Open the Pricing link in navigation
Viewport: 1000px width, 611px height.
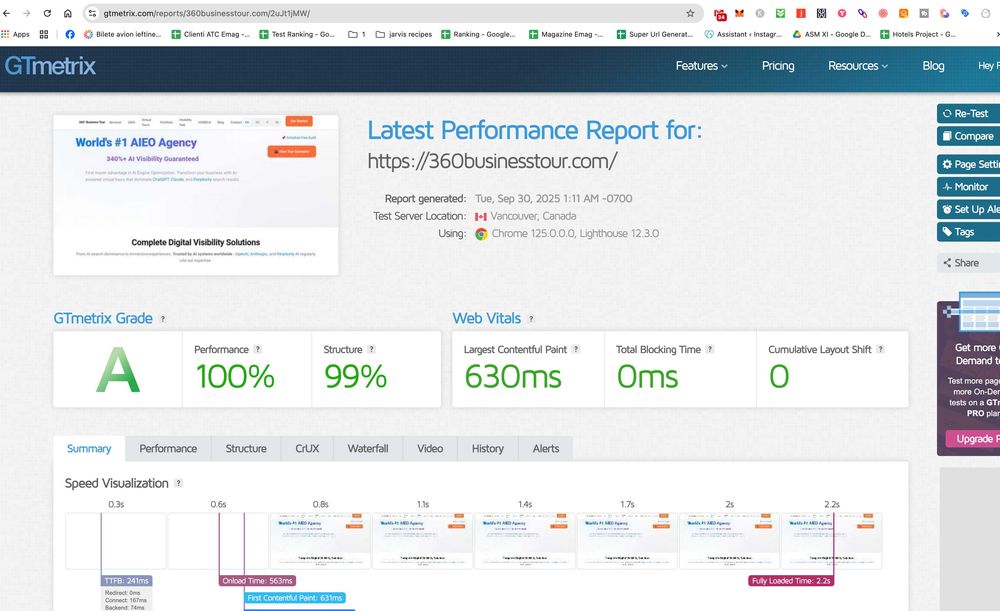coord(778,66)
